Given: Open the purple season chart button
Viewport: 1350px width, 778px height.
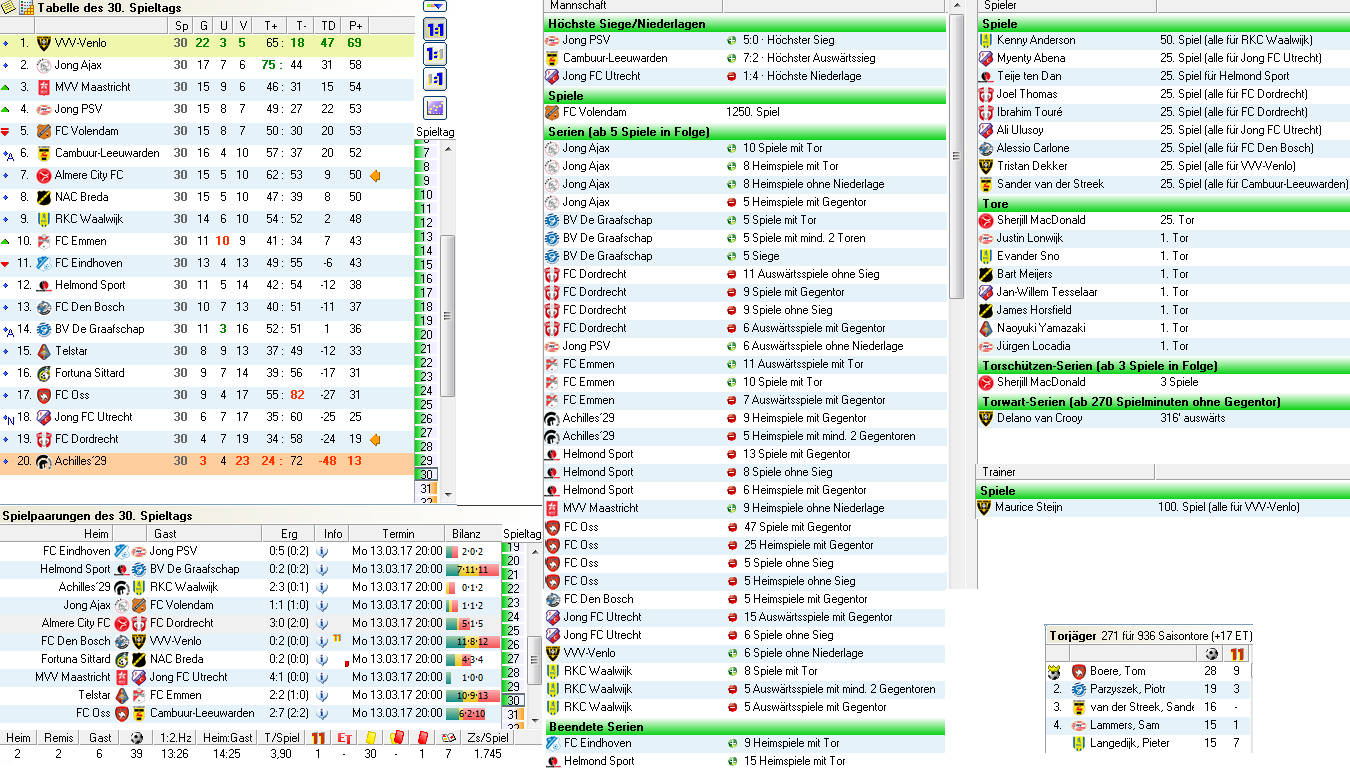Looking at the screenshot, I should 436,108.
